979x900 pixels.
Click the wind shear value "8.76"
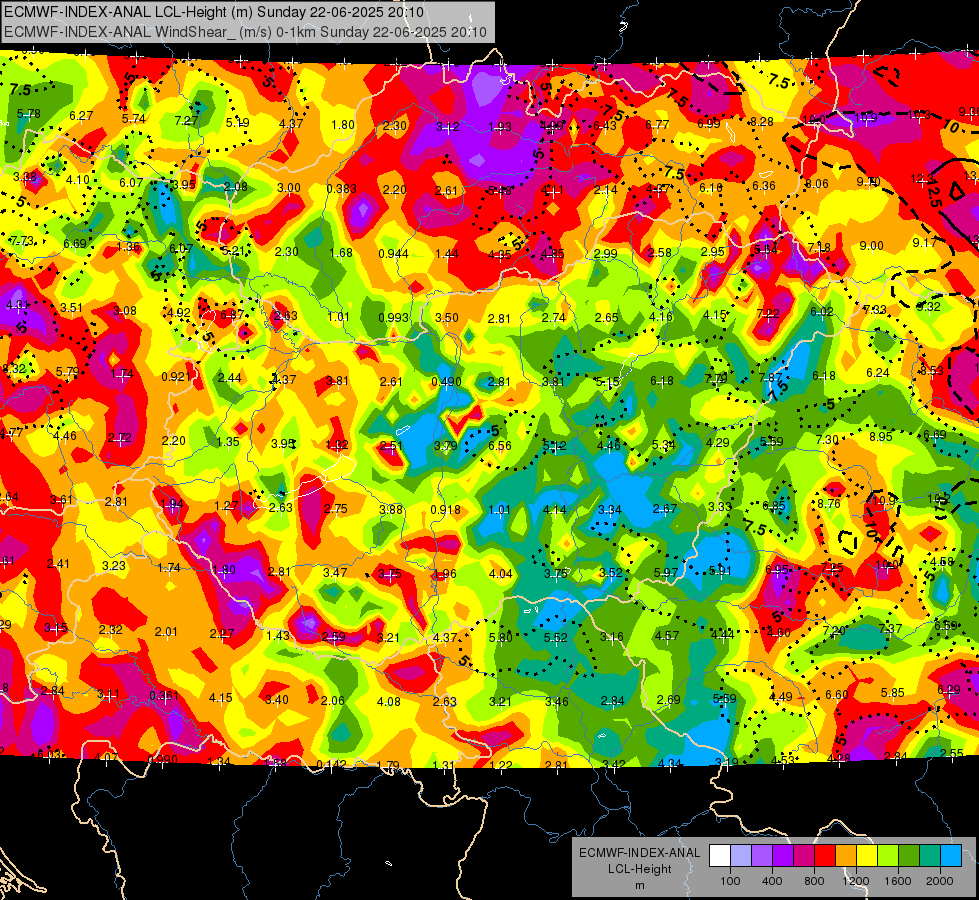click(x=829, y=503)
